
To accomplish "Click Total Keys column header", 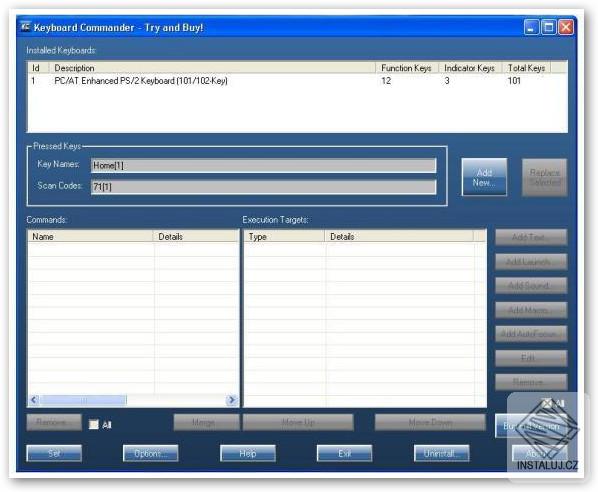I will (x=526, y=68).
